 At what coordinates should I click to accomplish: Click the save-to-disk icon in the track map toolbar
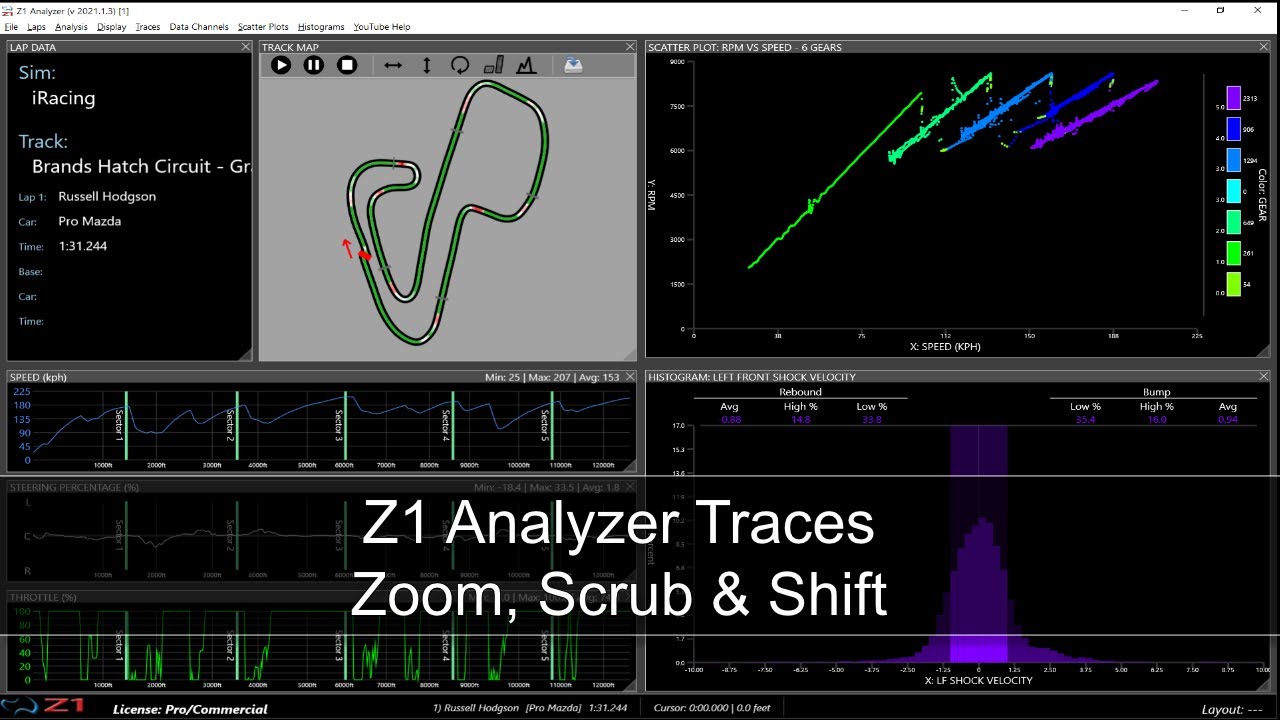click(x=573, y=65)
